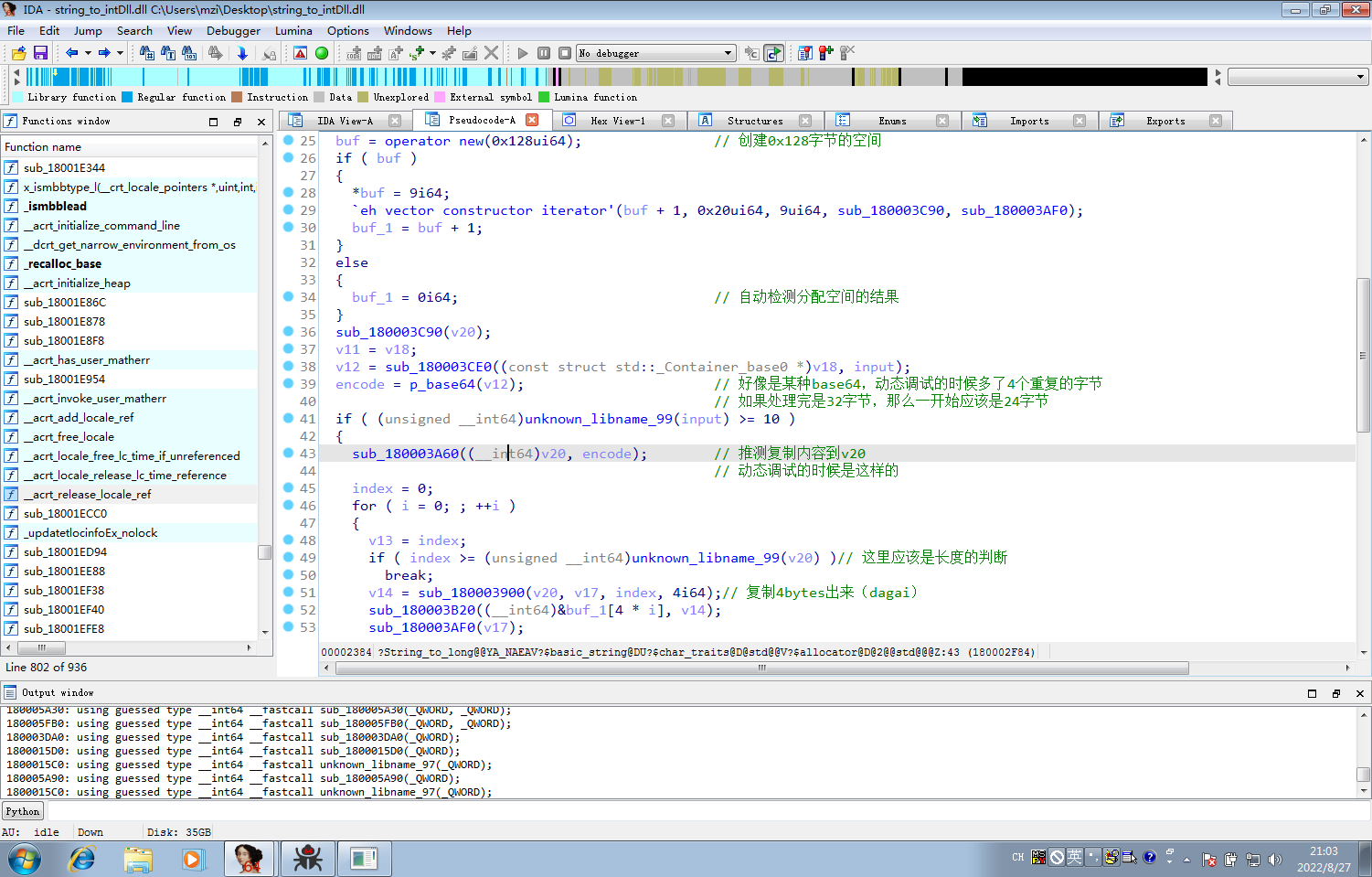The image size is (1372, 877).
Task: Open Internet Explorer from taskbar
Action: pos(82,859)
